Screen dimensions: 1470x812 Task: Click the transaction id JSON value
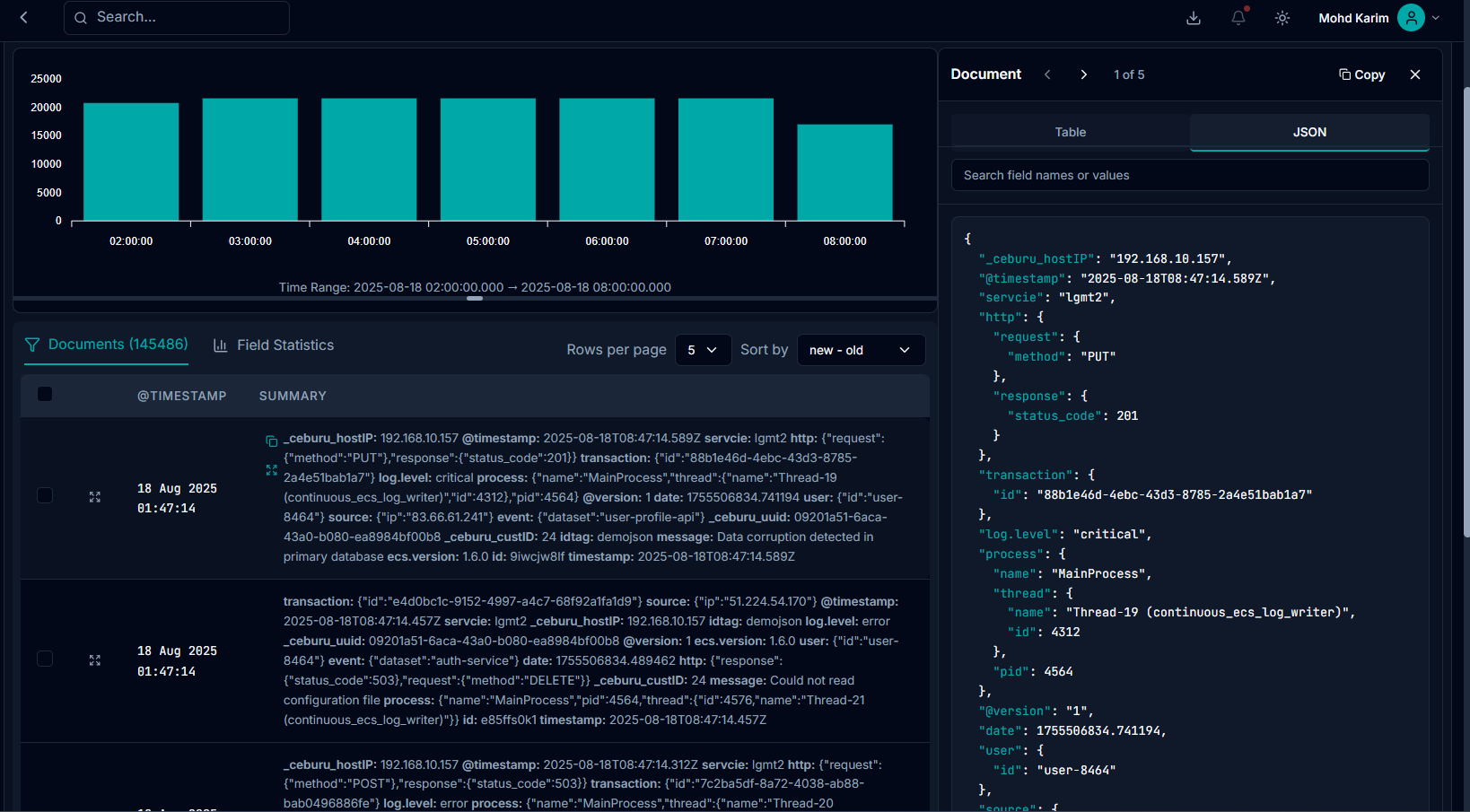click(x=1175, y=494)
